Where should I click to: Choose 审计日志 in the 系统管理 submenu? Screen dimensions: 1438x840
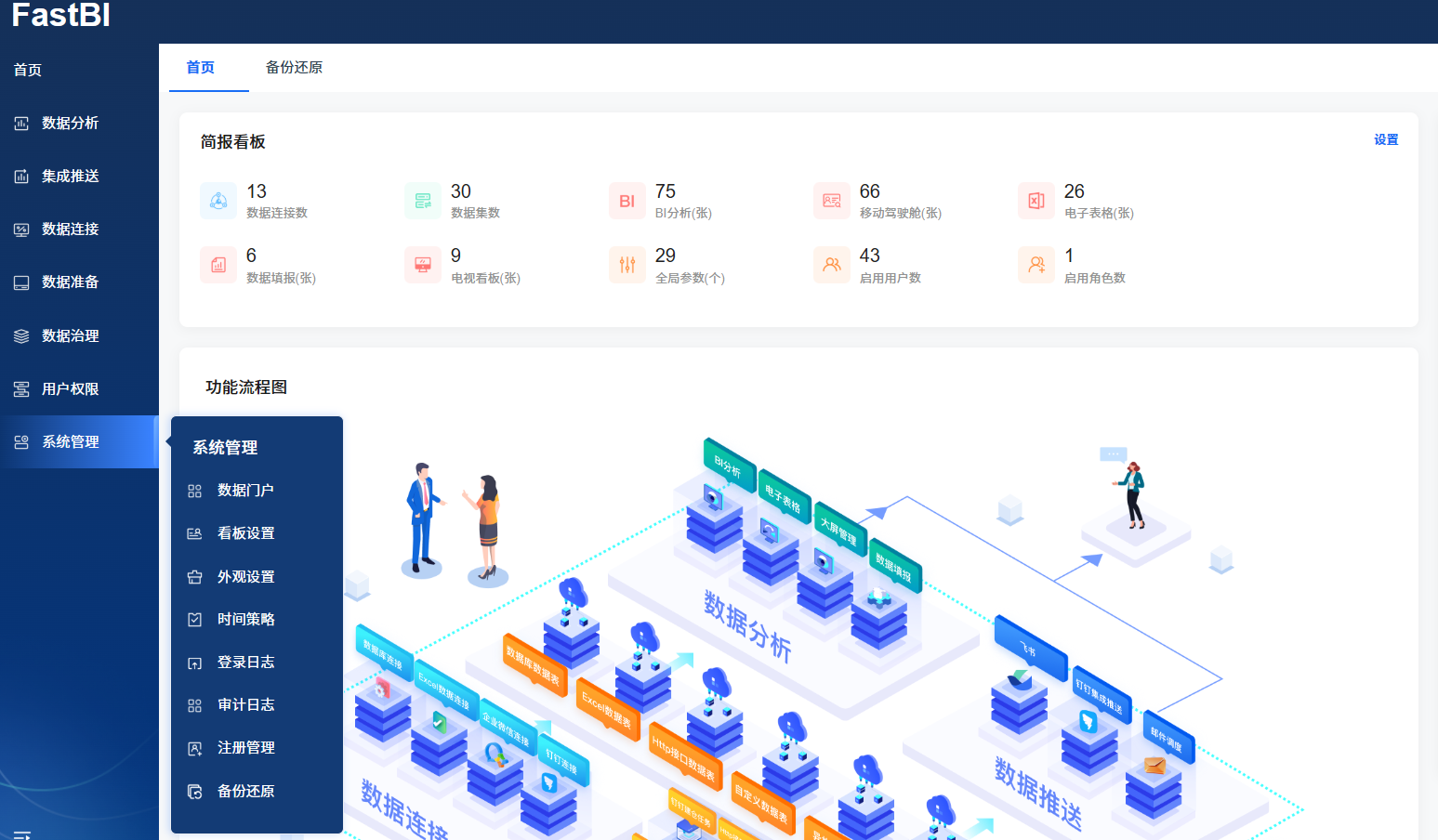coord(245,705)
